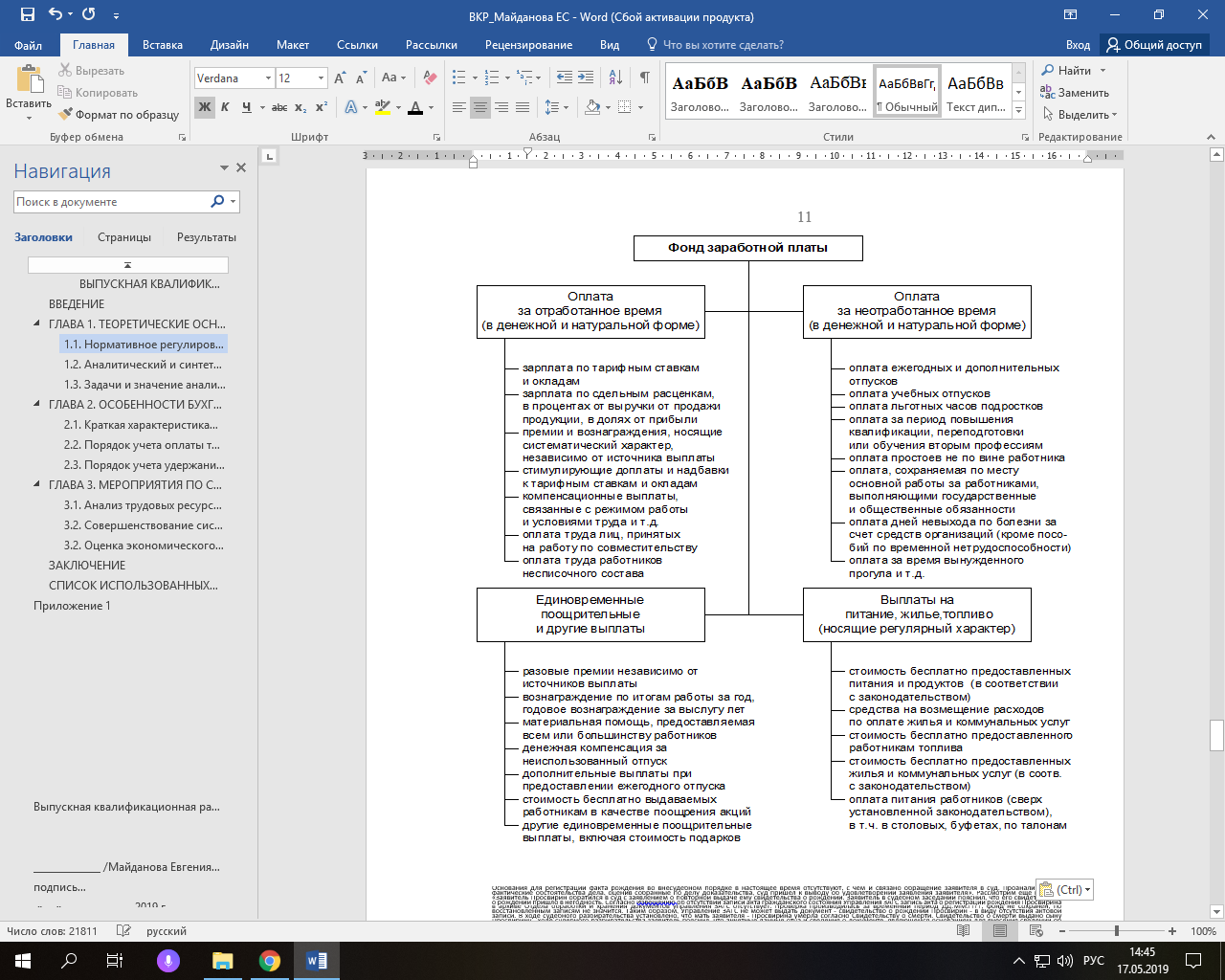Collapse ГЛАВА 2 heading in navigation
The width and height of the screenshot is (1225, 980).
[x=37, y=405]
